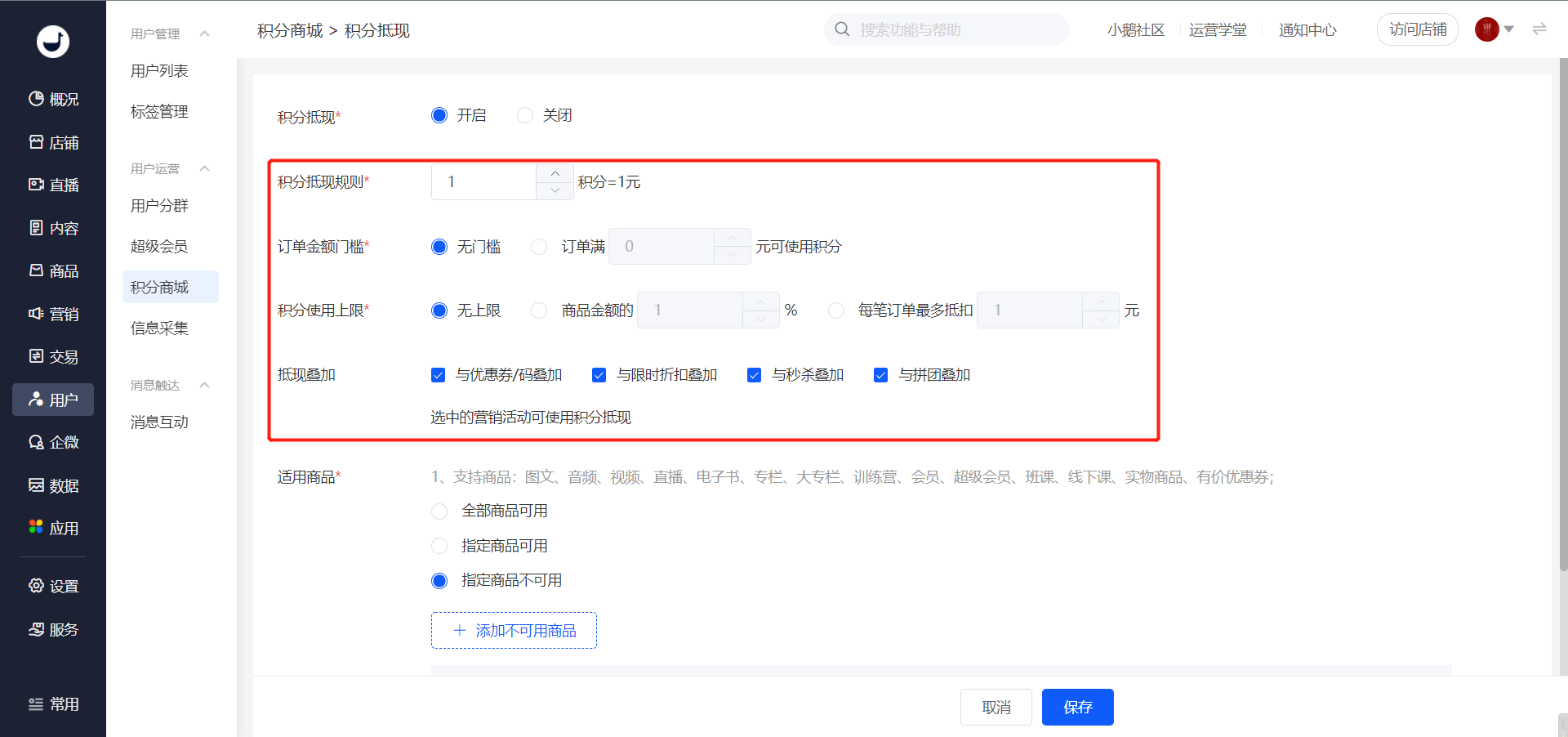Click 添加不可用商品 button
Screen dimensions: 1568x737
pos(514,631)
